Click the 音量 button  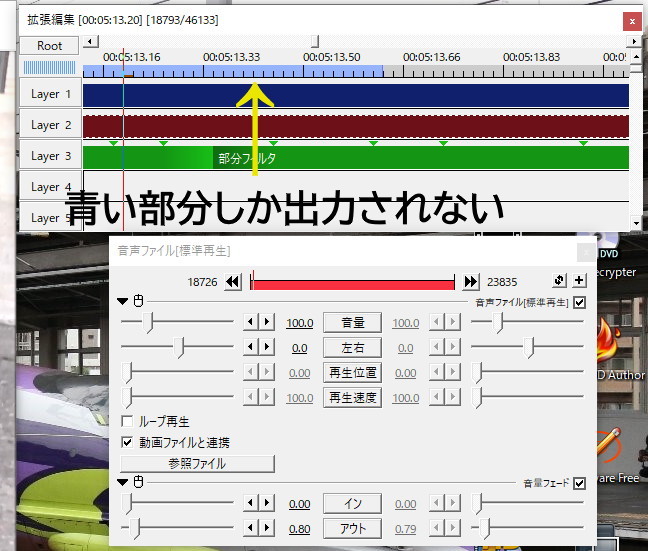tap(352, 322)
